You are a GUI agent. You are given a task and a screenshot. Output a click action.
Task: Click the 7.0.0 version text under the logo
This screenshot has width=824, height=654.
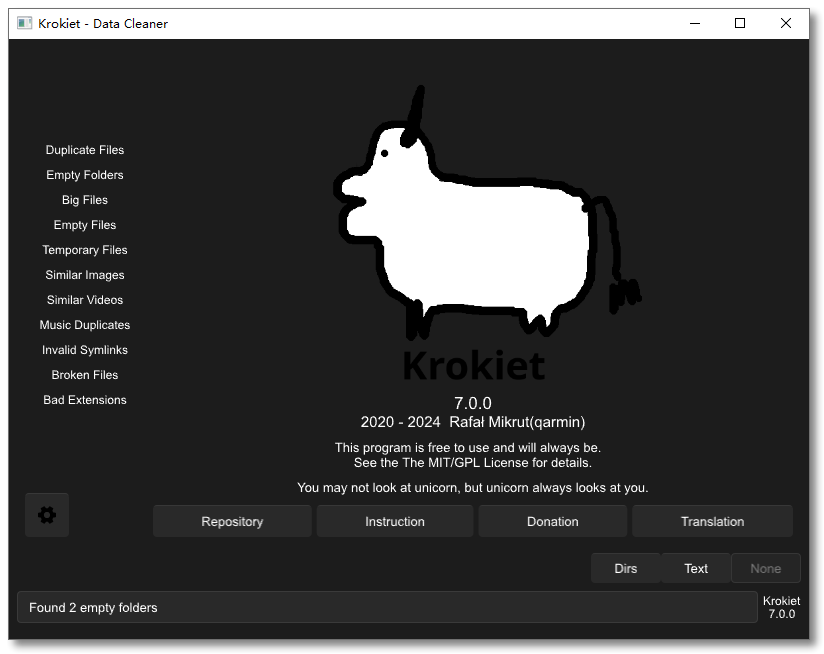pyautogui.click(x=472, y=403)
